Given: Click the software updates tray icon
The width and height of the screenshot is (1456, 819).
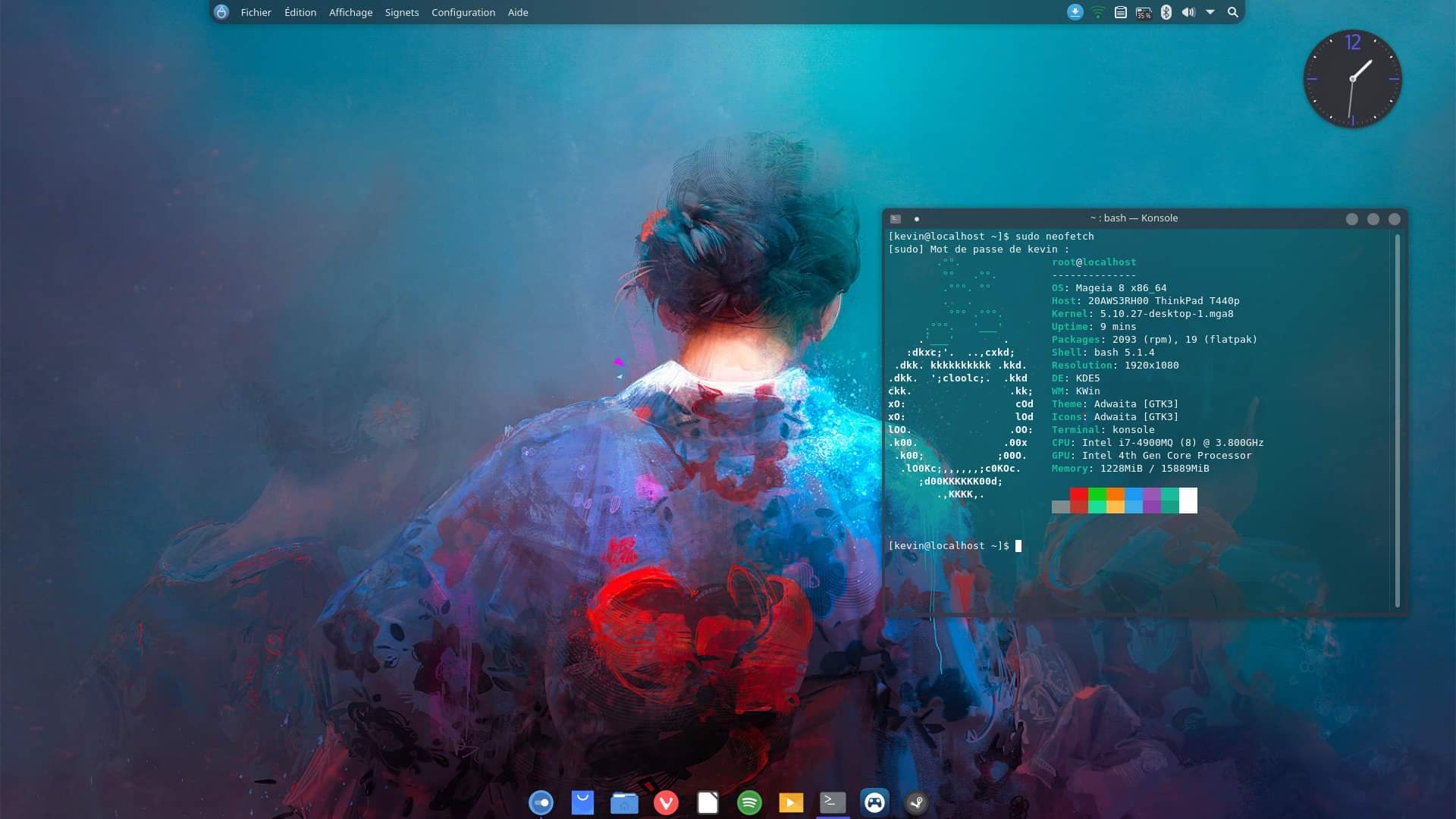Looking at the screenshot, I should coord(1075,12).
